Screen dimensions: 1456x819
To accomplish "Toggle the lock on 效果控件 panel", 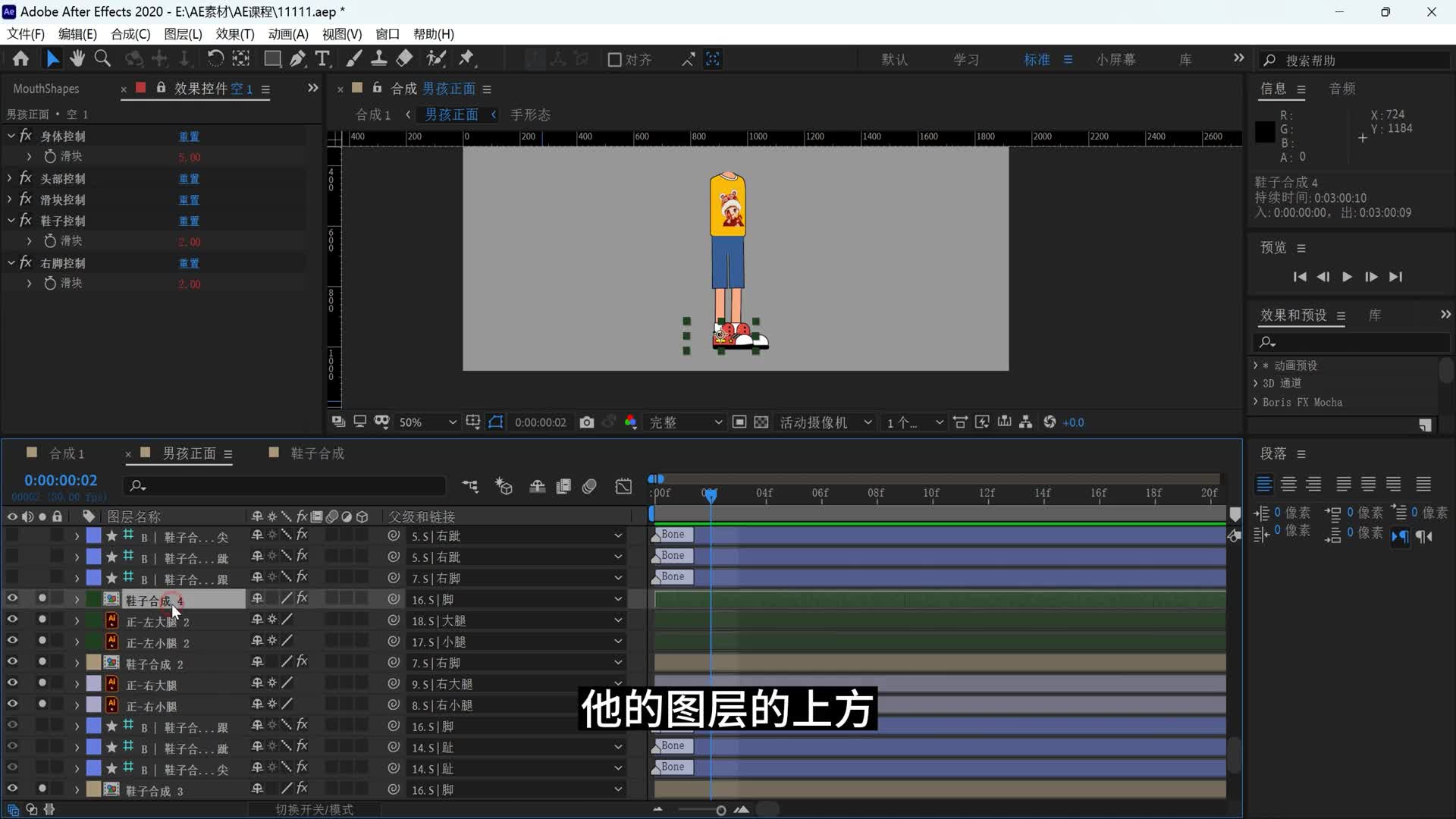I will 161,88.
